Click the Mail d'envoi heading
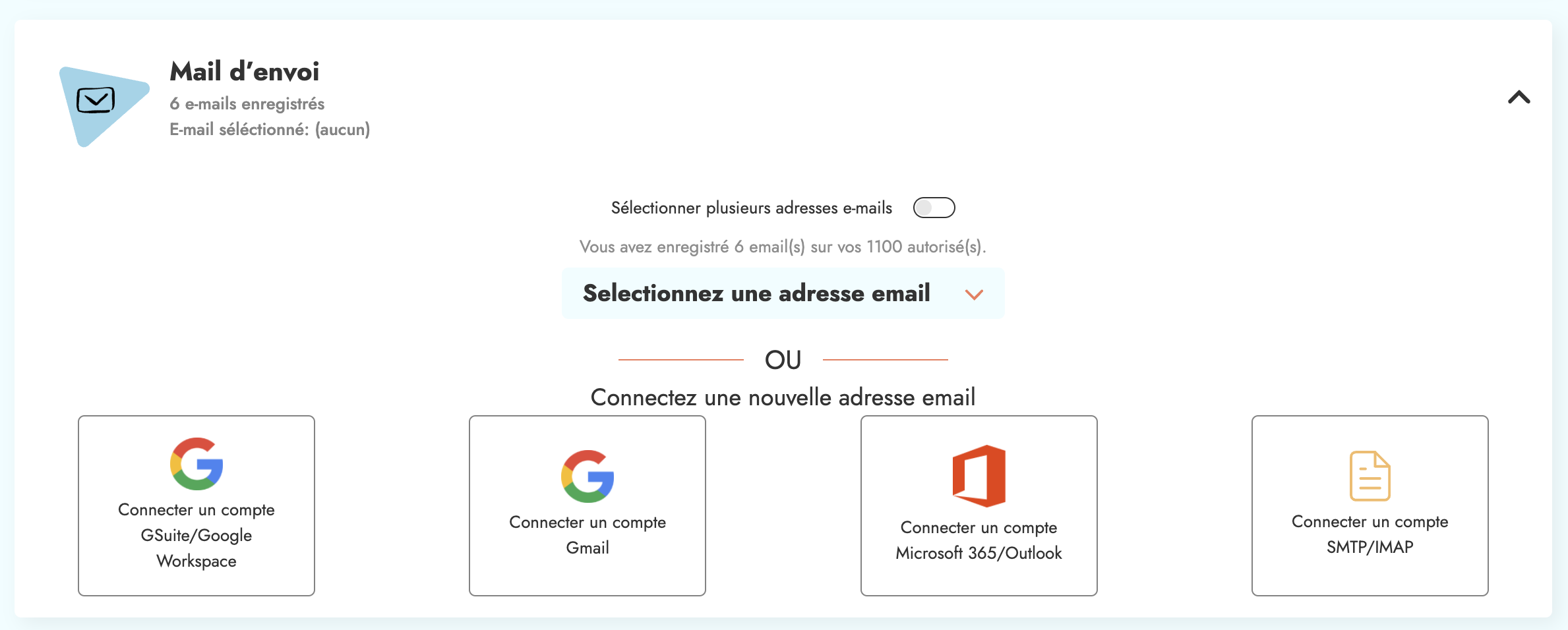Viewport: 1568px width, 630px height. click(245, 71)
